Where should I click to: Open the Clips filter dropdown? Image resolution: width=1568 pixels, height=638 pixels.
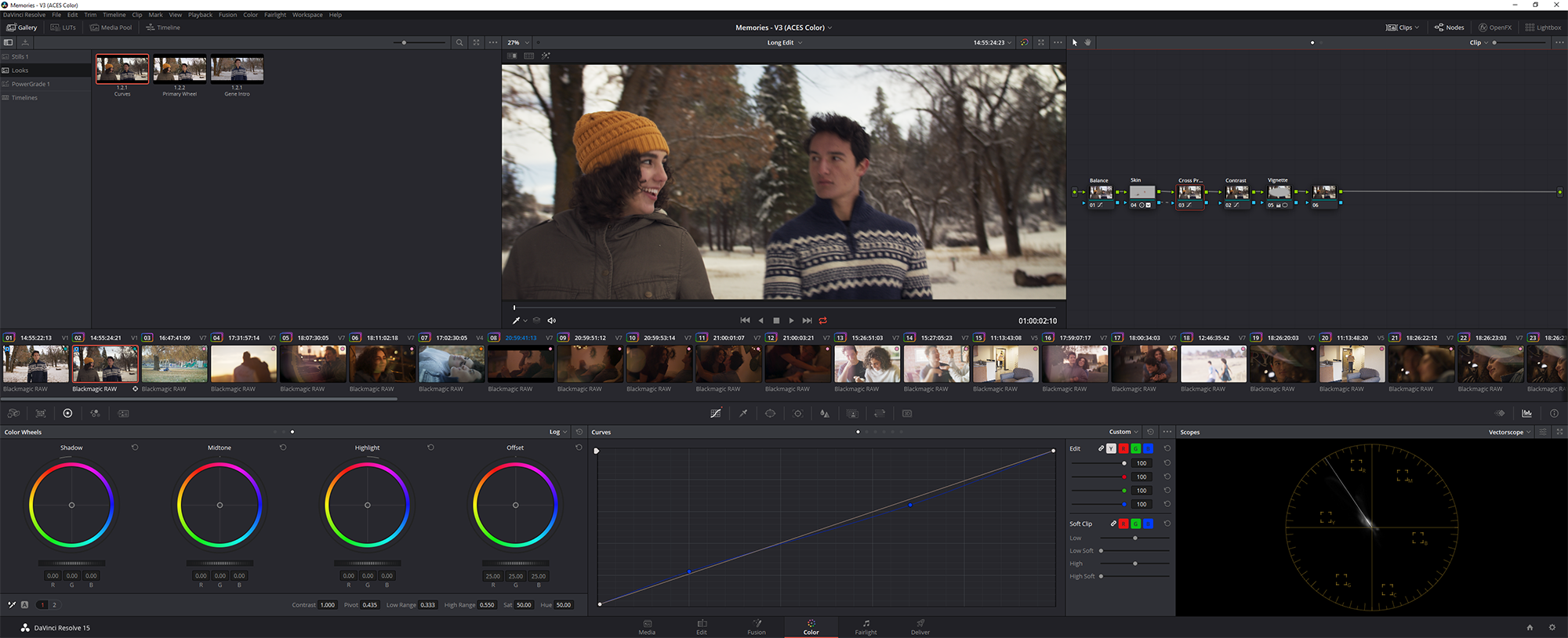(x=1403, y=27)
